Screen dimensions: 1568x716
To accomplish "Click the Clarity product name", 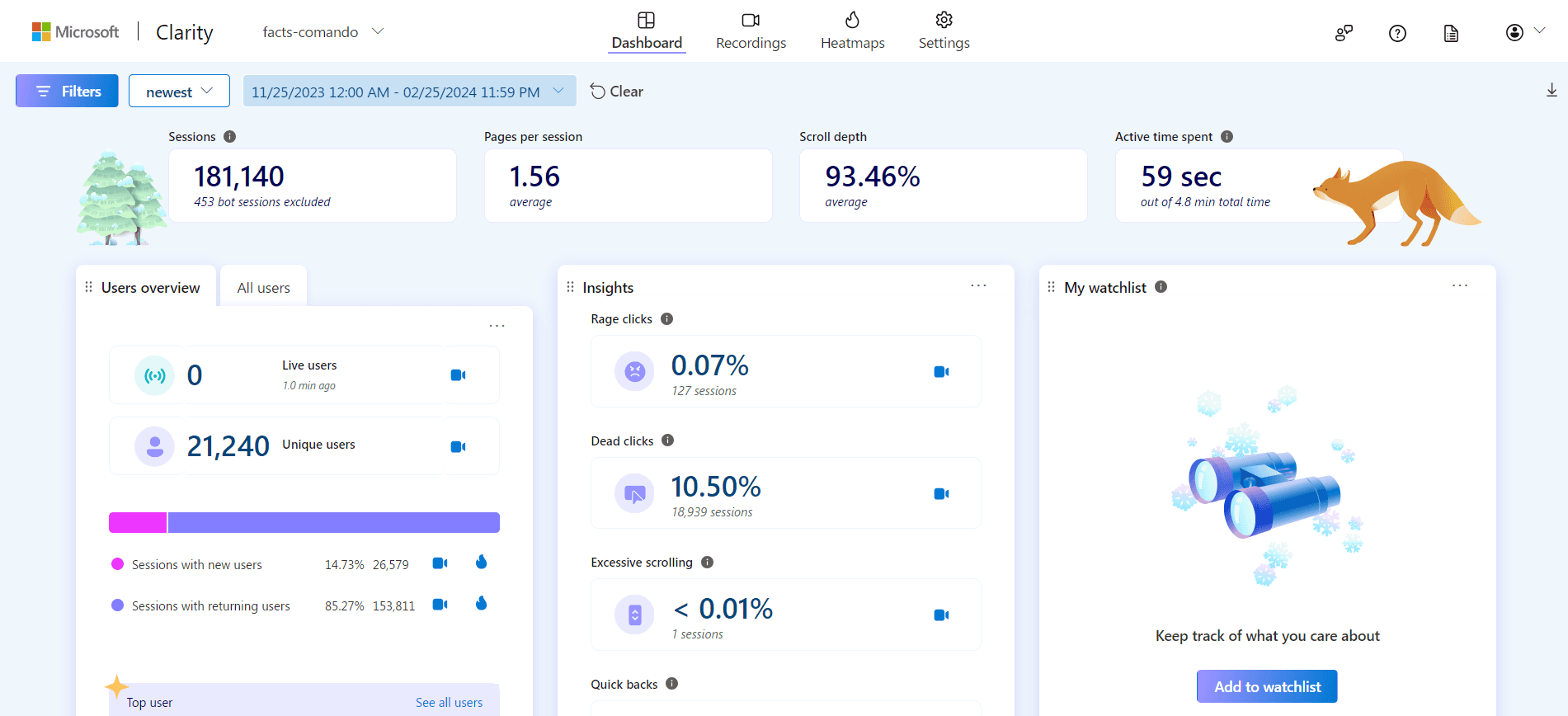I will (x=184, y=32).
